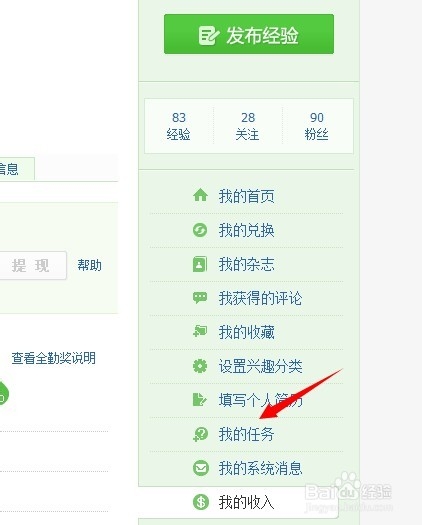Open the folder icon beside 我的收藏

(200, 331)
